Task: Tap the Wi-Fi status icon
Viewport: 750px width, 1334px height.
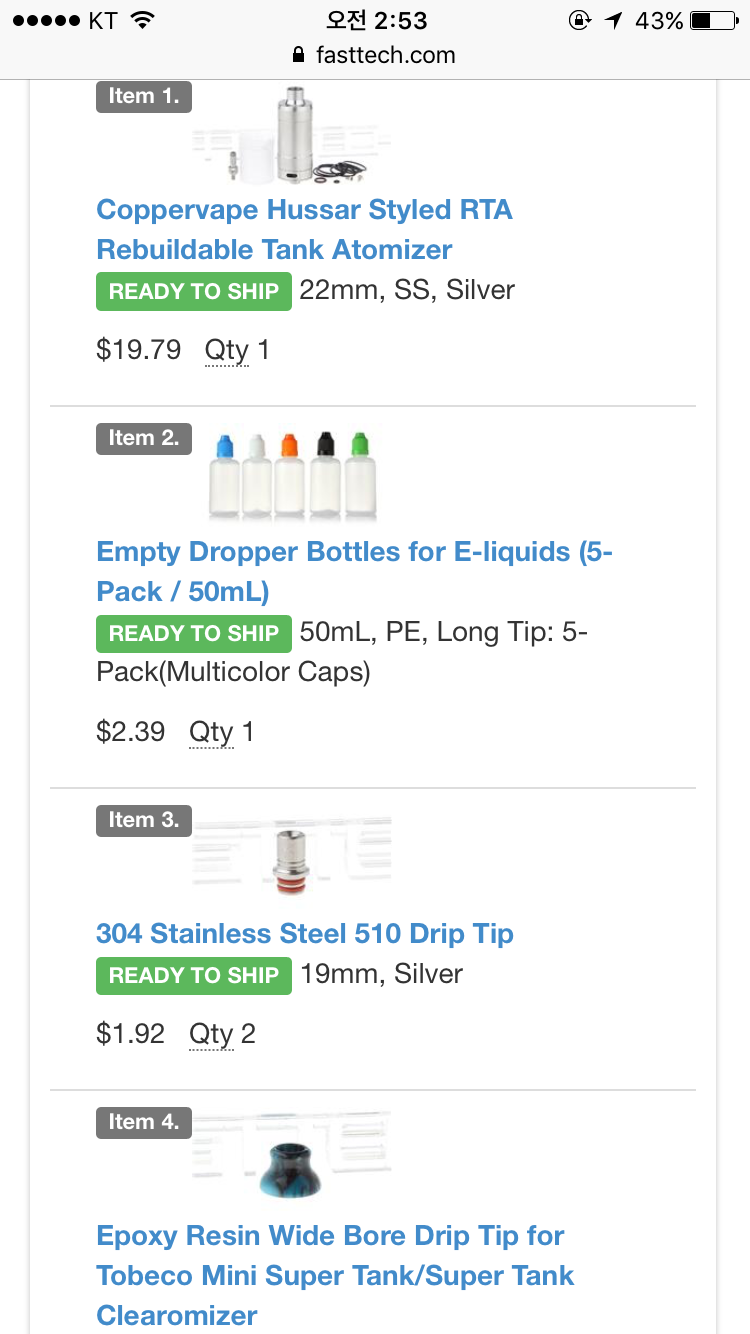Action: coord(143,20)
